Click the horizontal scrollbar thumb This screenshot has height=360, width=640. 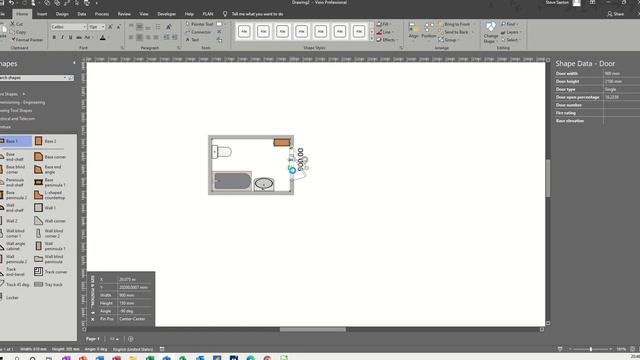coord(313,329)
